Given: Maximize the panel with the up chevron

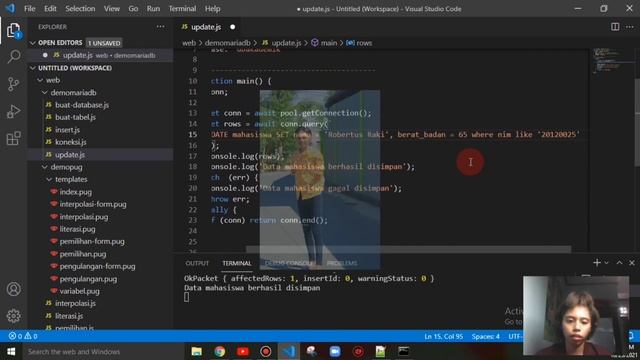Looking at the screenshot, I should click(x=619, y=263).
